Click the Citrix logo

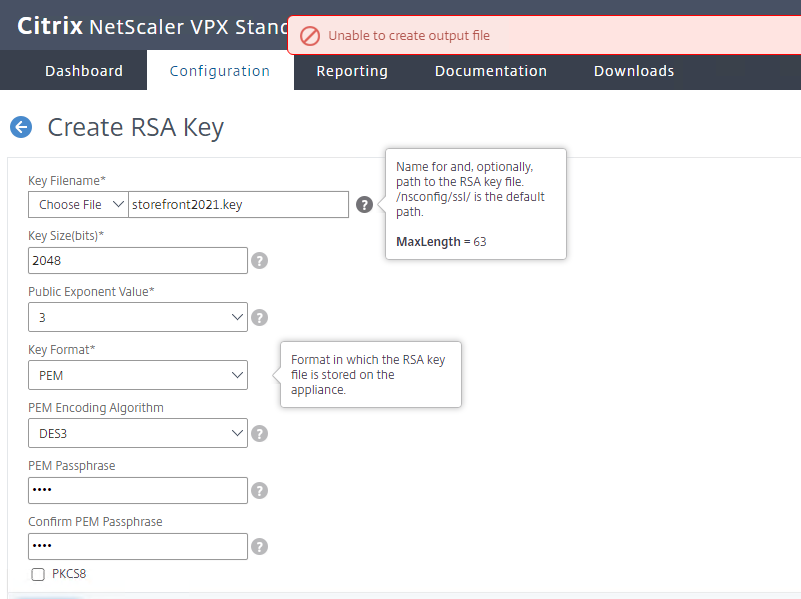pyautogui.click(x=49, y=27)
